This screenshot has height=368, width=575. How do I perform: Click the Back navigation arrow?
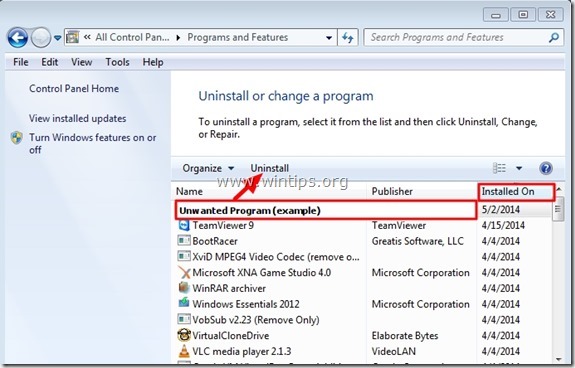click(x=18, y=37)
